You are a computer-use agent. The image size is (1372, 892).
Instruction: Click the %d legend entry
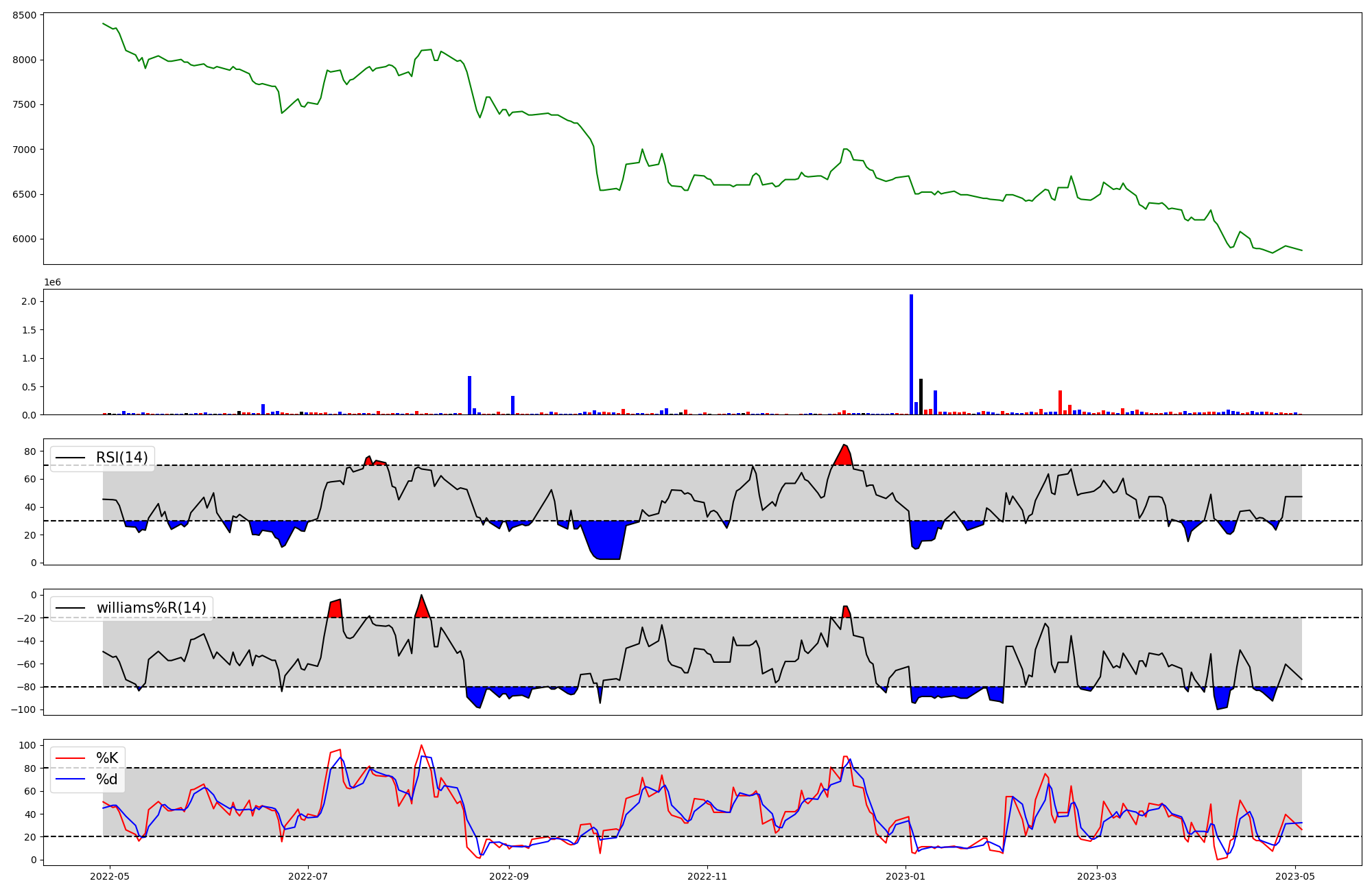click(107, 779)
